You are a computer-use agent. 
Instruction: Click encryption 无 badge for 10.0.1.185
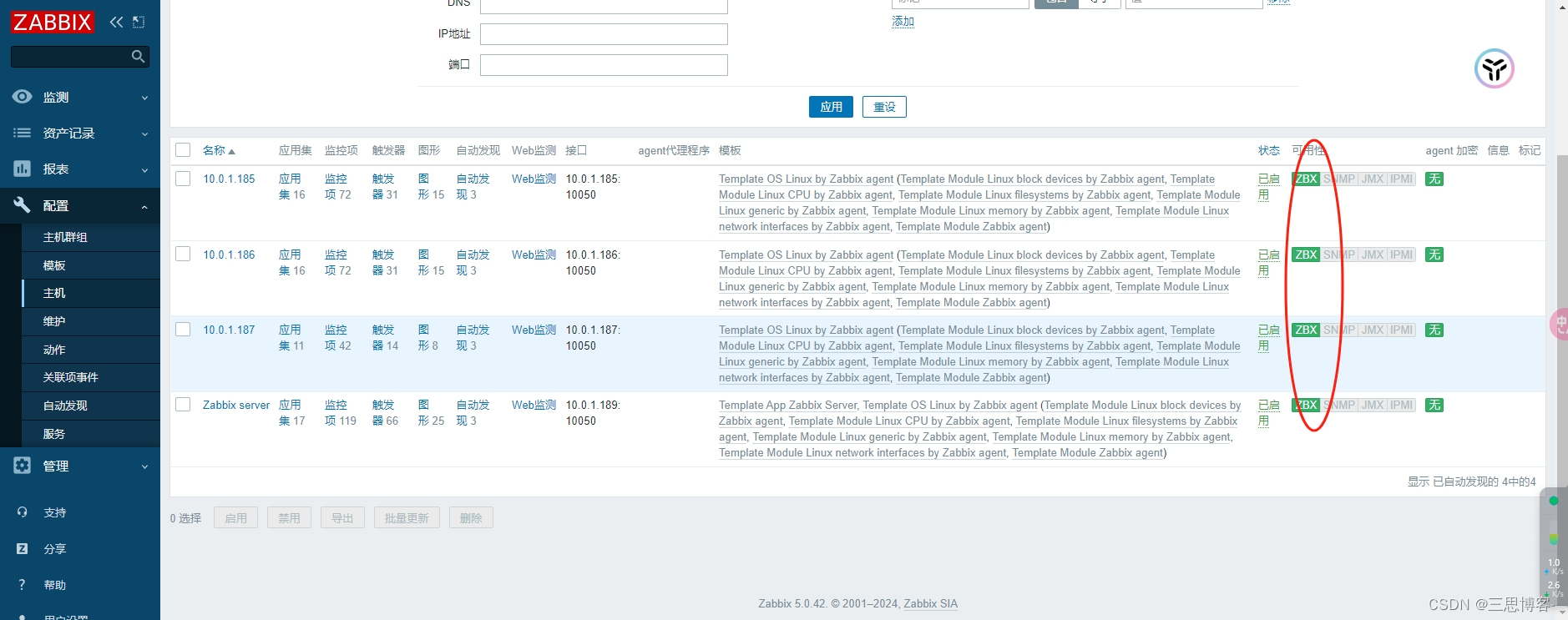(1434, 179)
